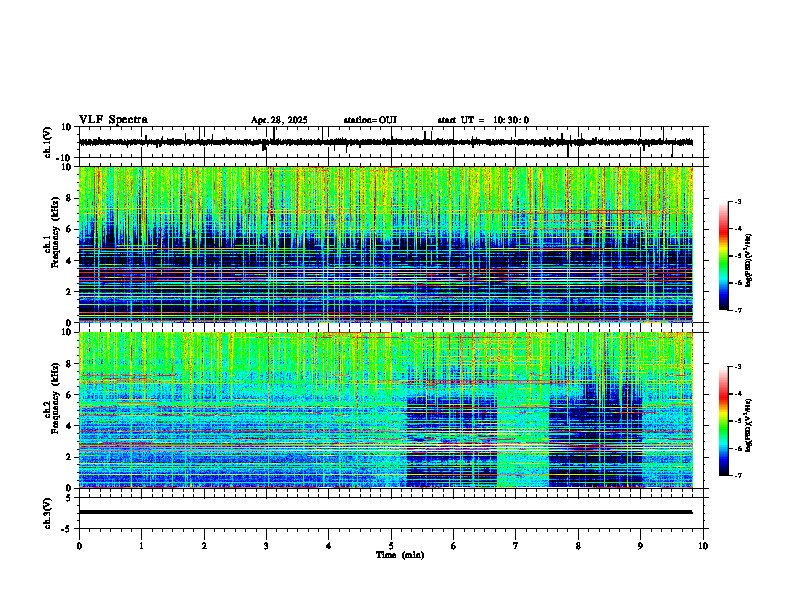Click the "0" tick on the Time axis
Screen dimensions: 792x612
tap(79, 546)
